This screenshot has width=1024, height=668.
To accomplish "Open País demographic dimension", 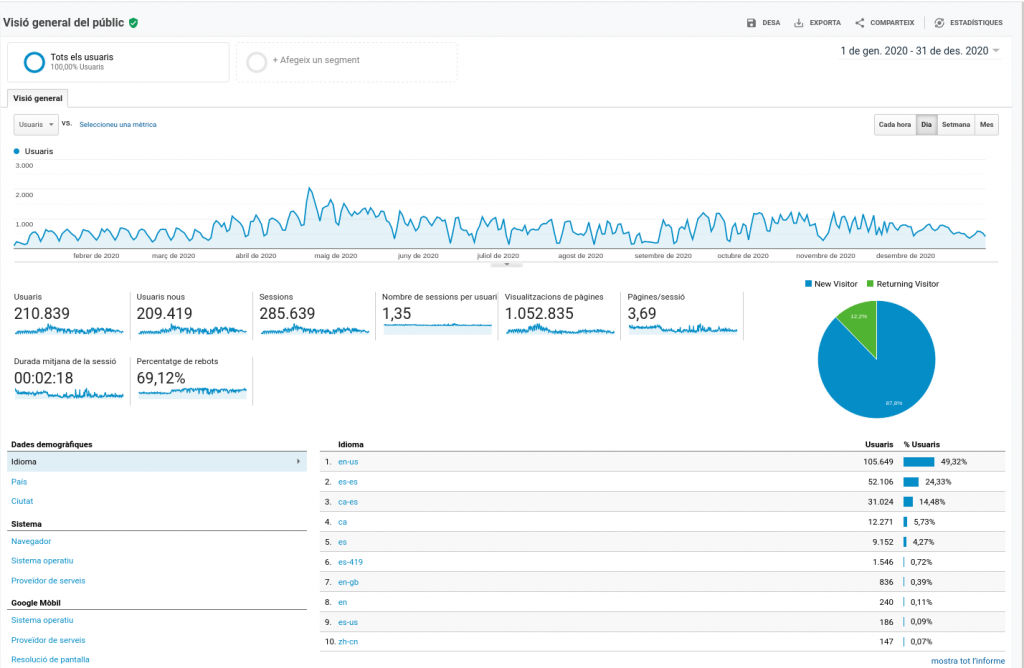I will [x=19, y=482].
